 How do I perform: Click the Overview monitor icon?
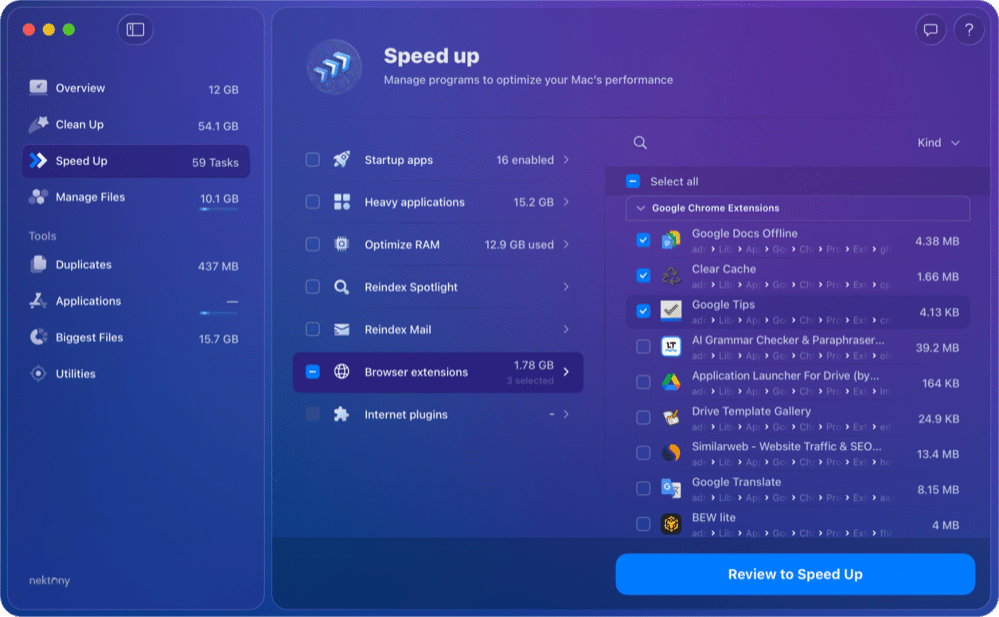coord(38,87)
